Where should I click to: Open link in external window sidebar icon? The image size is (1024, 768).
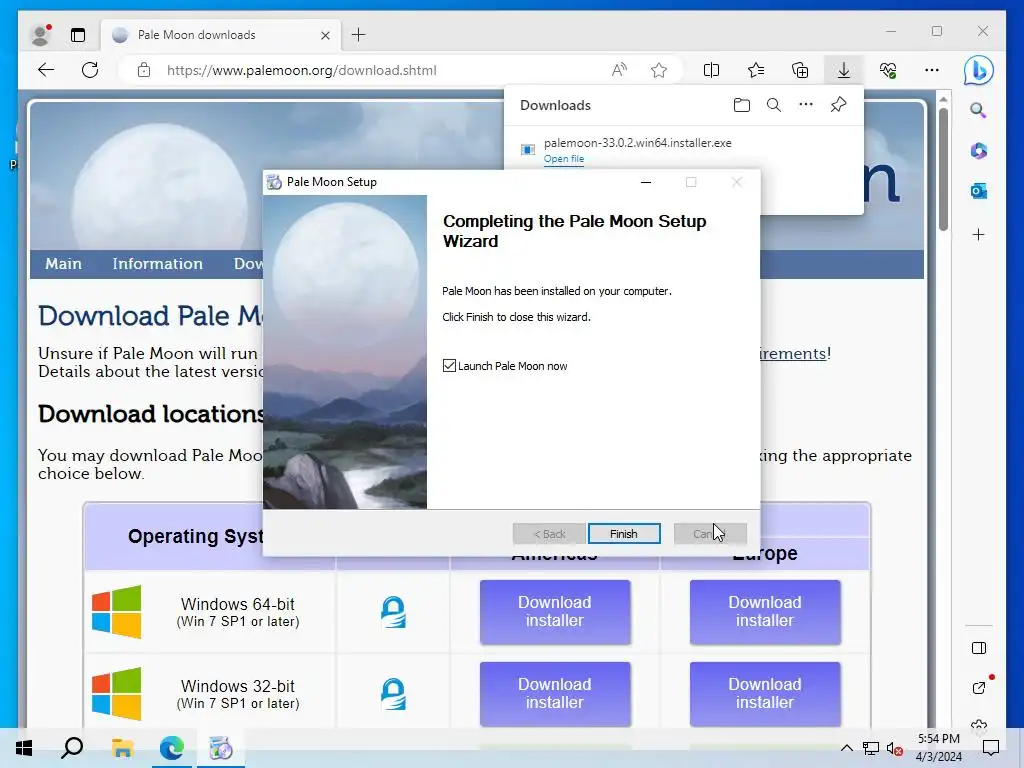[978, 687]
